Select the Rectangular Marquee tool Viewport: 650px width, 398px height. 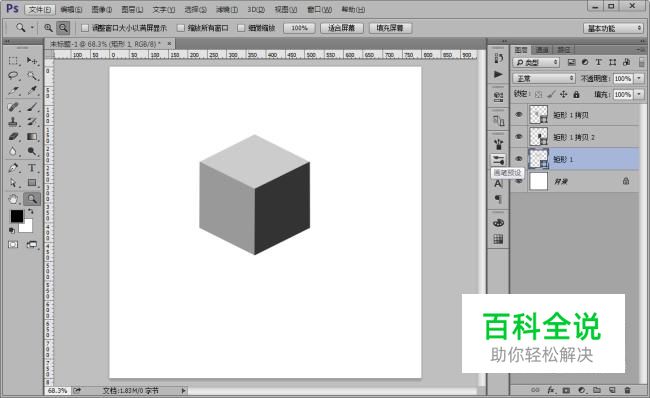13,61
